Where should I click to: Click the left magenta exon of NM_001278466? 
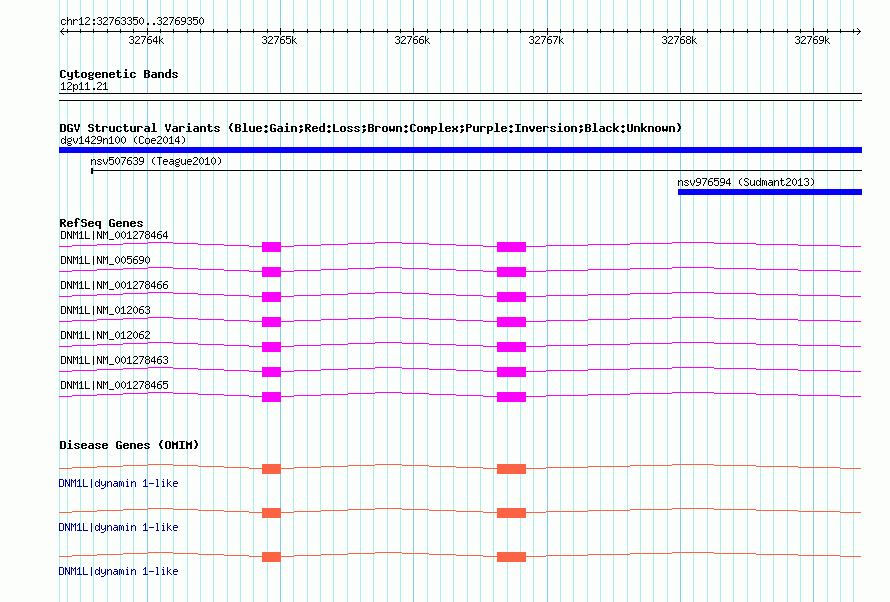click(x=271, y=297)
